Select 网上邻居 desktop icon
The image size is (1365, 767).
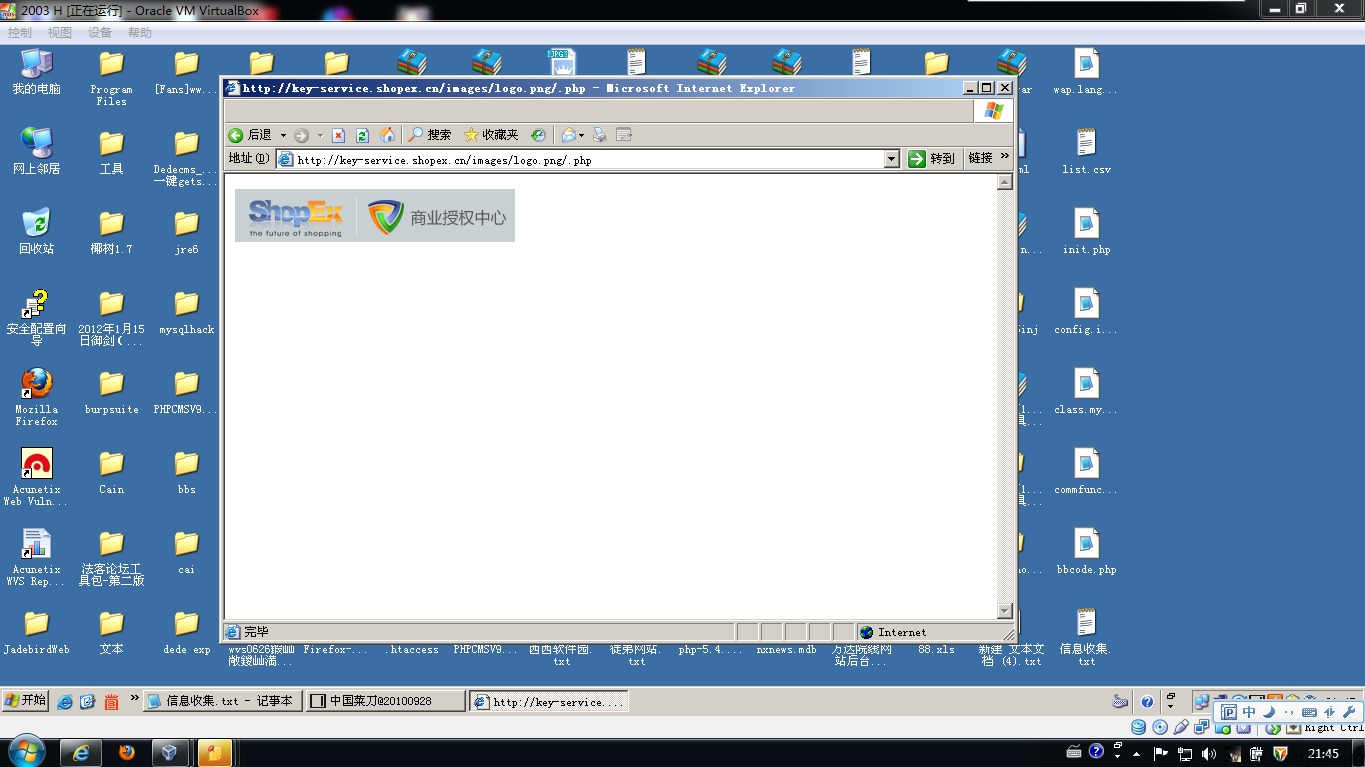(37, 153)
